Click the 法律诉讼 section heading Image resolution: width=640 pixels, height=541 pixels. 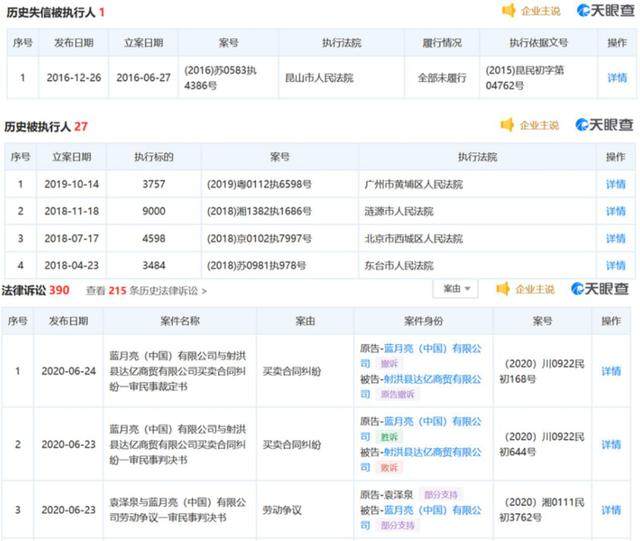[x=35, y=290]
